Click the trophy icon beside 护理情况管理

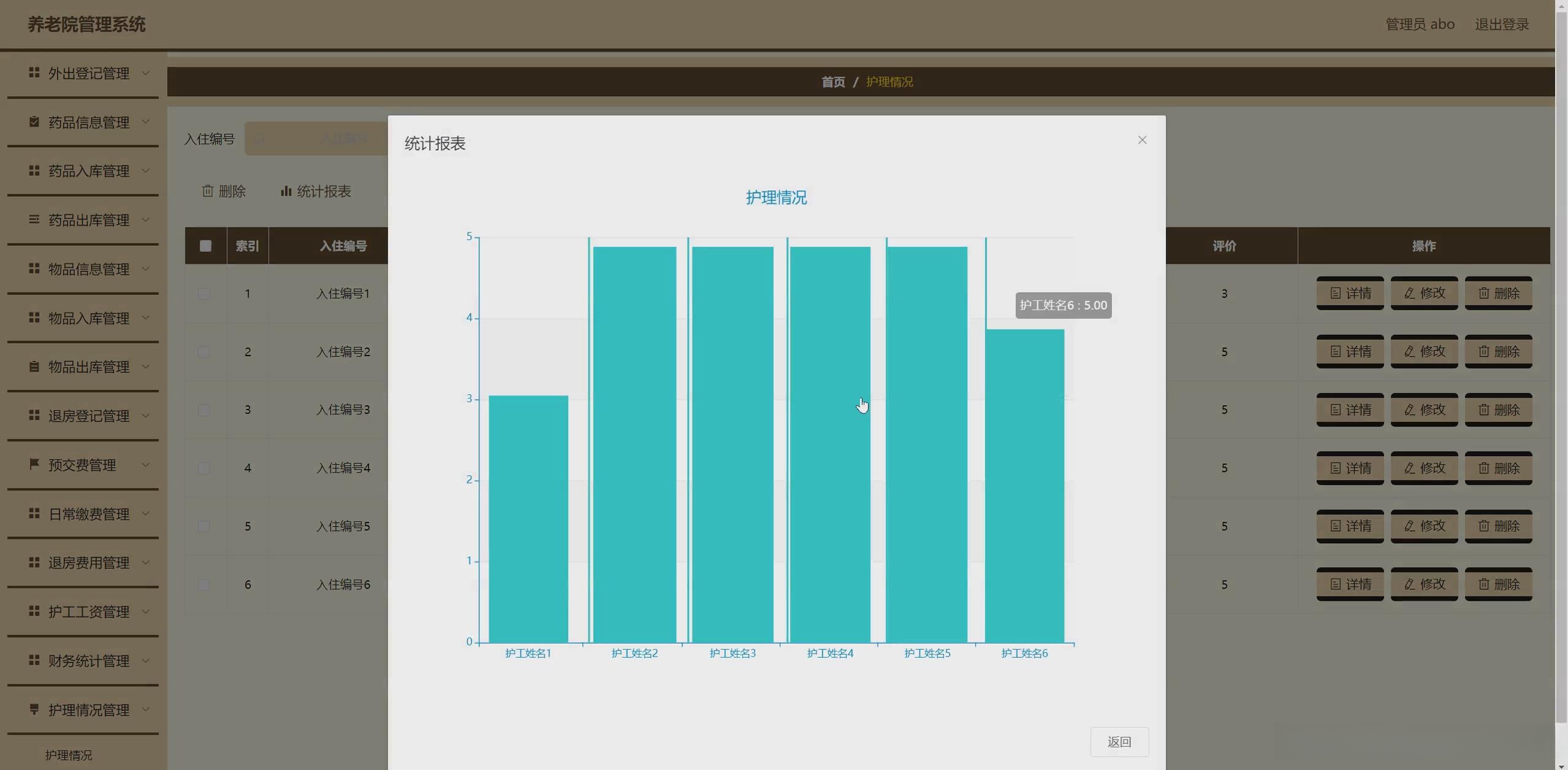[x=34, y=709]
